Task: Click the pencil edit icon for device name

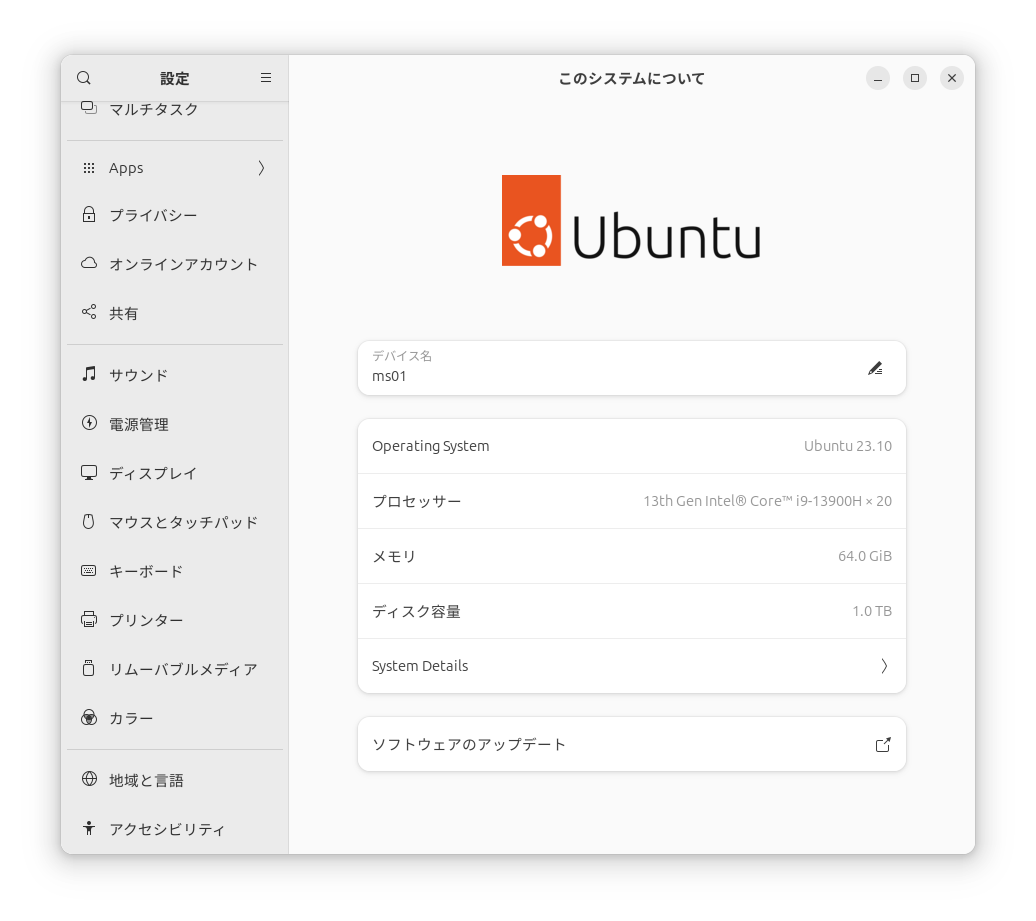Action: coord(875,368)
